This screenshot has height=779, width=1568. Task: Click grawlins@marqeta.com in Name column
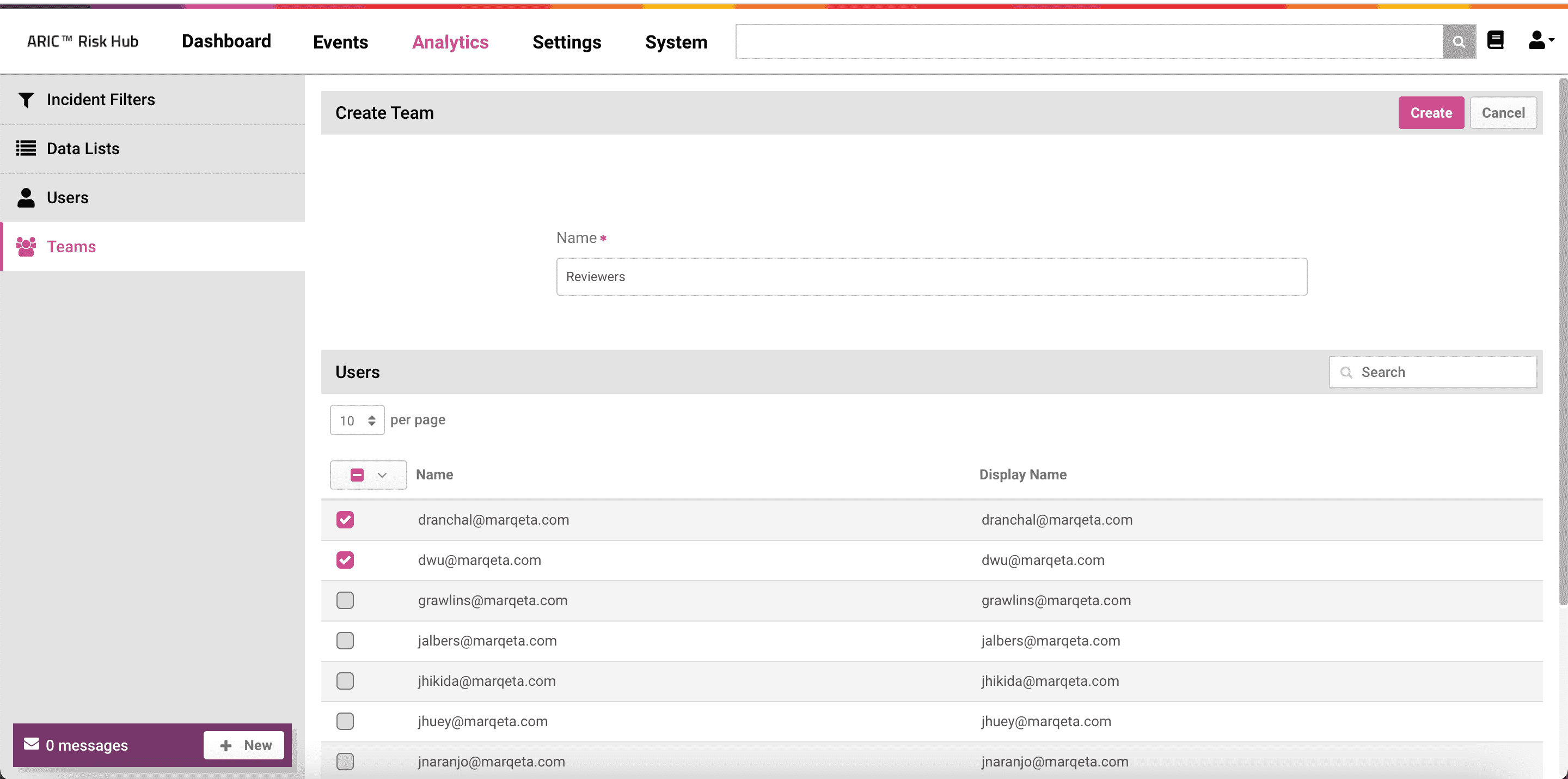[492, 600]
